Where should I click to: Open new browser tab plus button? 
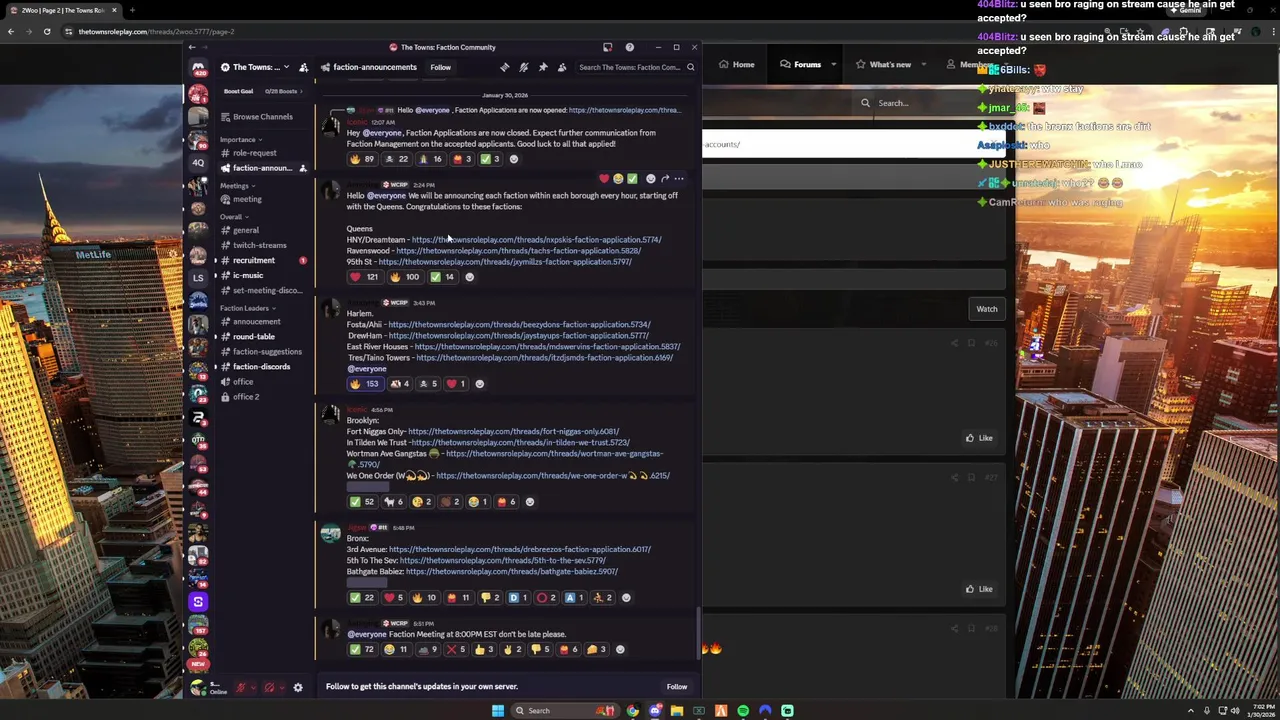(x=132, y=10)
